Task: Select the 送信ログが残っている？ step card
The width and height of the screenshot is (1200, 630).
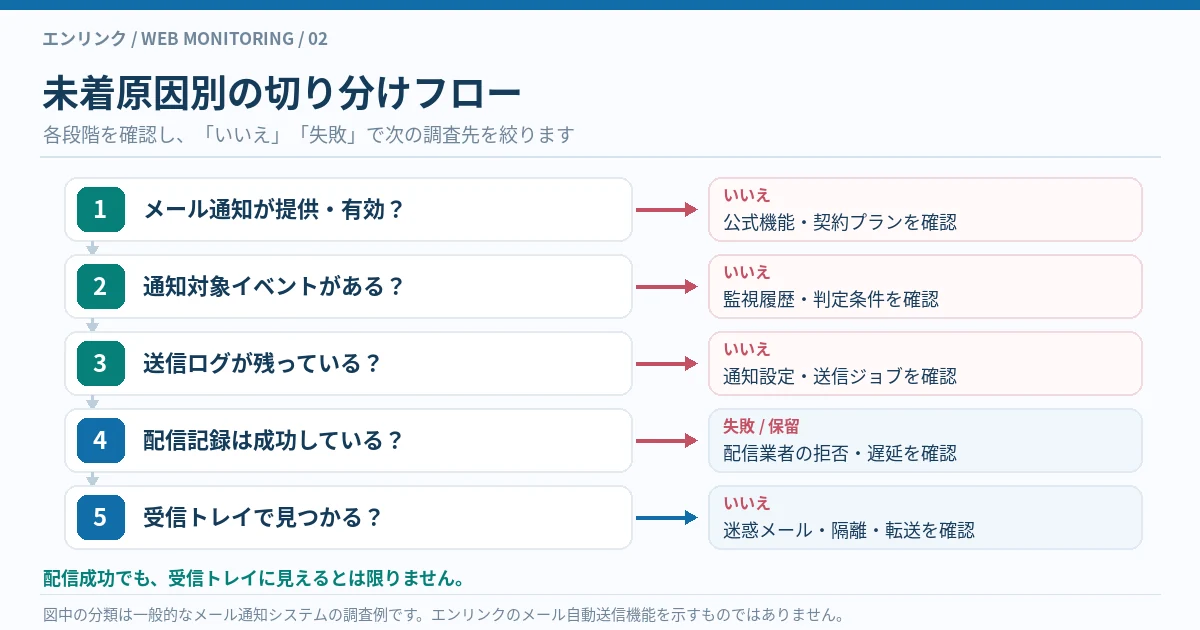Action: (349, 363)
